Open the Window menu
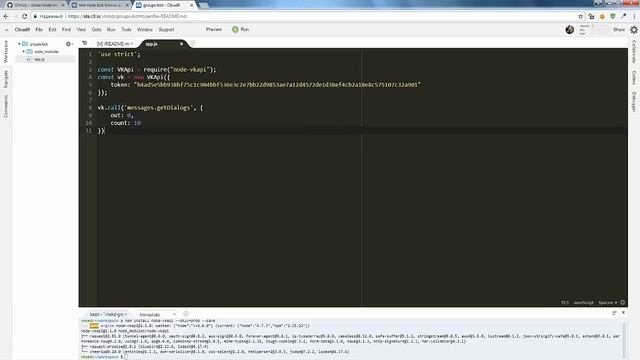Image resolution: width=640 pixels, height=360 pixels. [x=144, y=29]
